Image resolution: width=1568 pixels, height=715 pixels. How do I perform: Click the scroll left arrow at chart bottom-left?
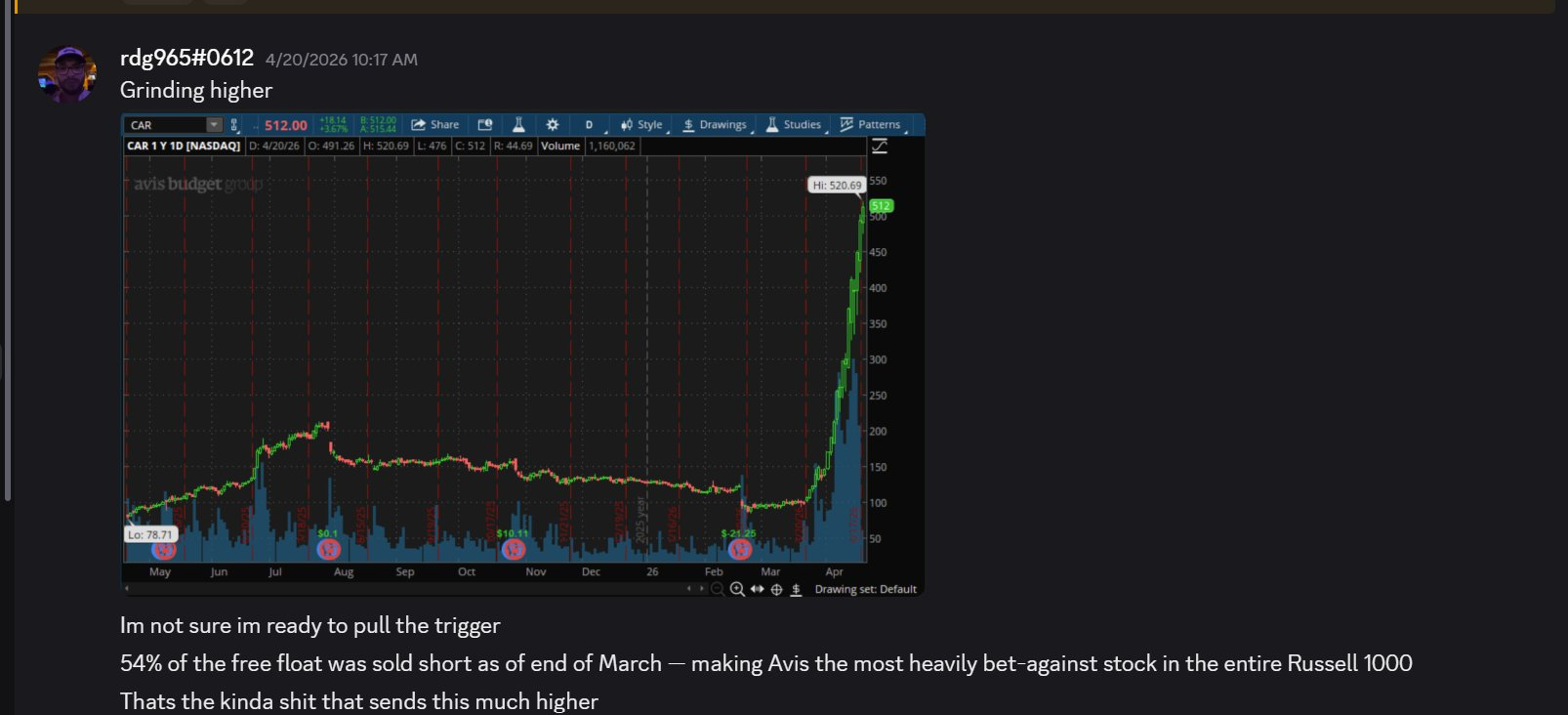(x=127, y=589)
